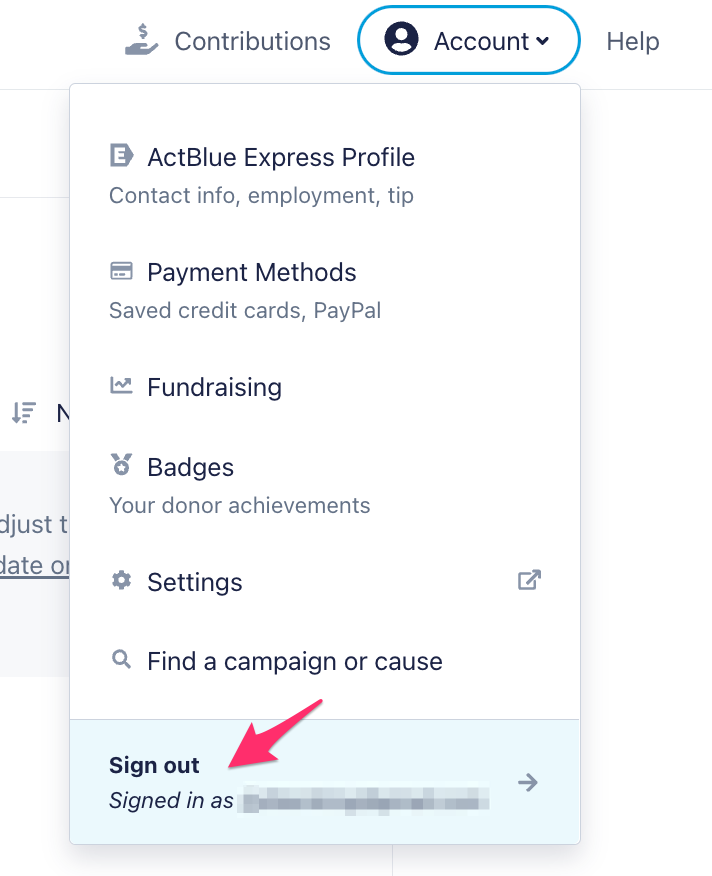Click the Settings gear icon

pos(121,581)
